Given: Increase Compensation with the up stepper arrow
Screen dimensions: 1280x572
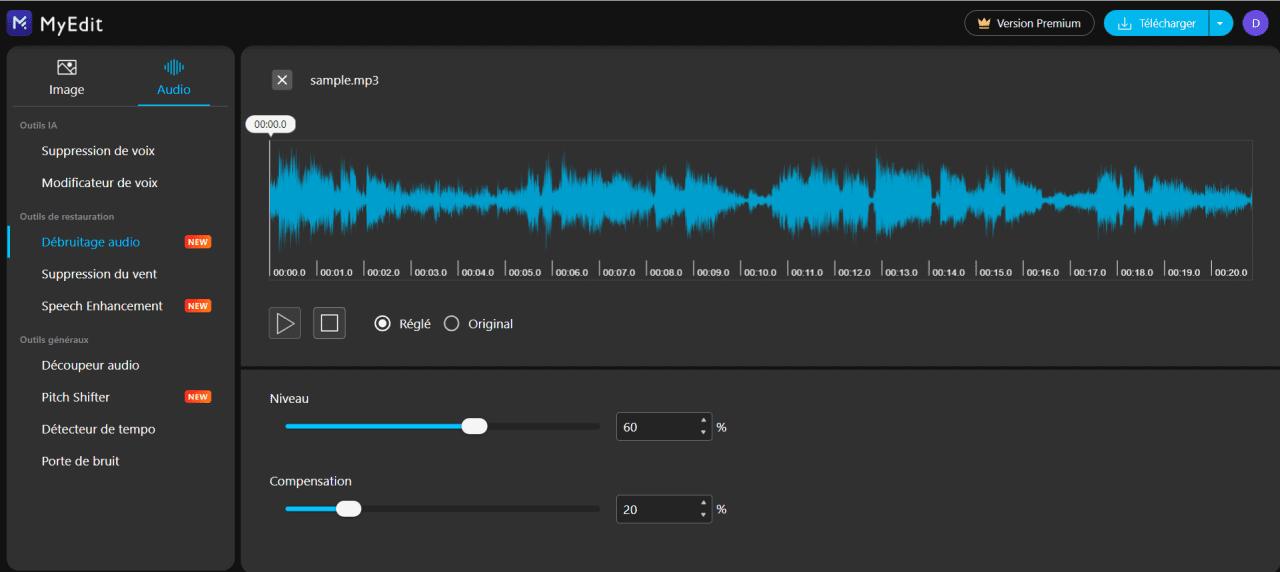Looking at the screenshot, I should [704, 504].
